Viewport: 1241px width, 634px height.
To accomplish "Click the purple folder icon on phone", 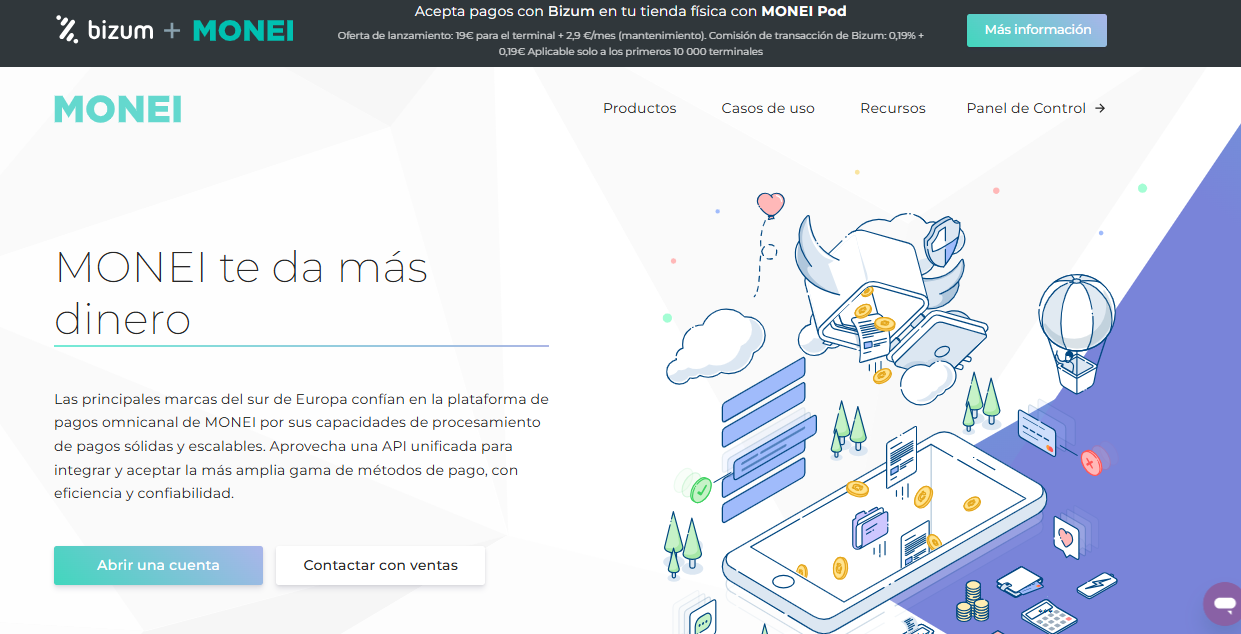I will [869, 528].
